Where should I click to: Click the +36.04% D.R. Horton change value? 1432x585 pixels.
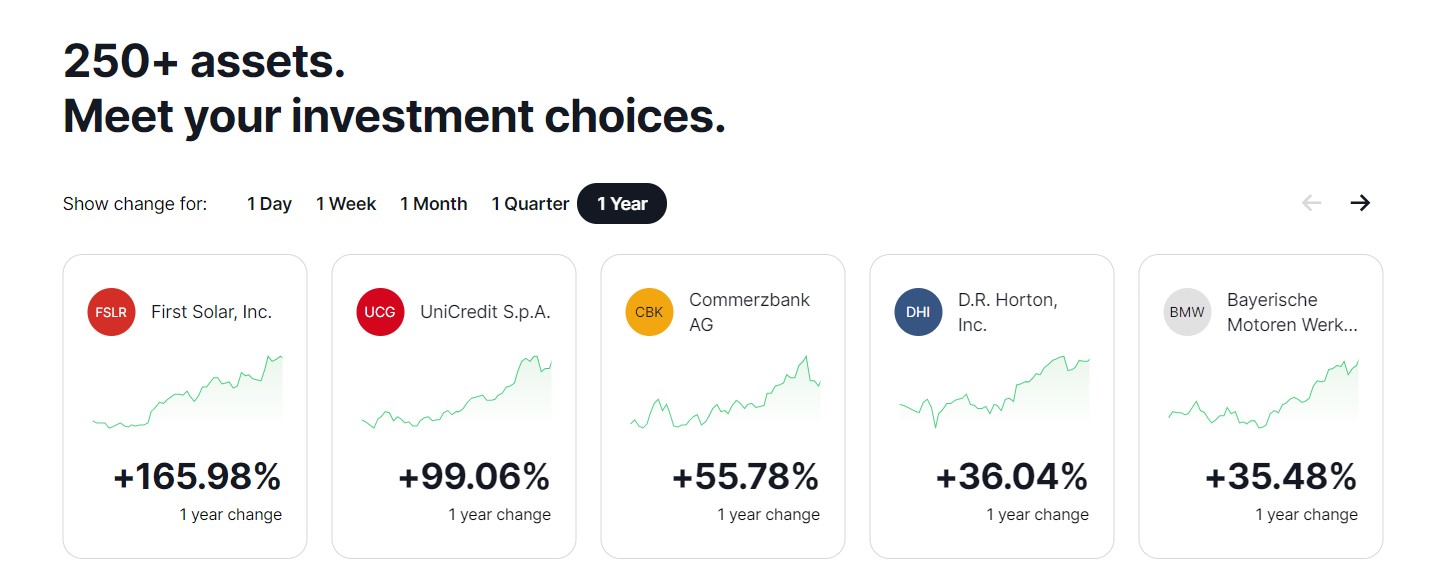(1011, 477)
